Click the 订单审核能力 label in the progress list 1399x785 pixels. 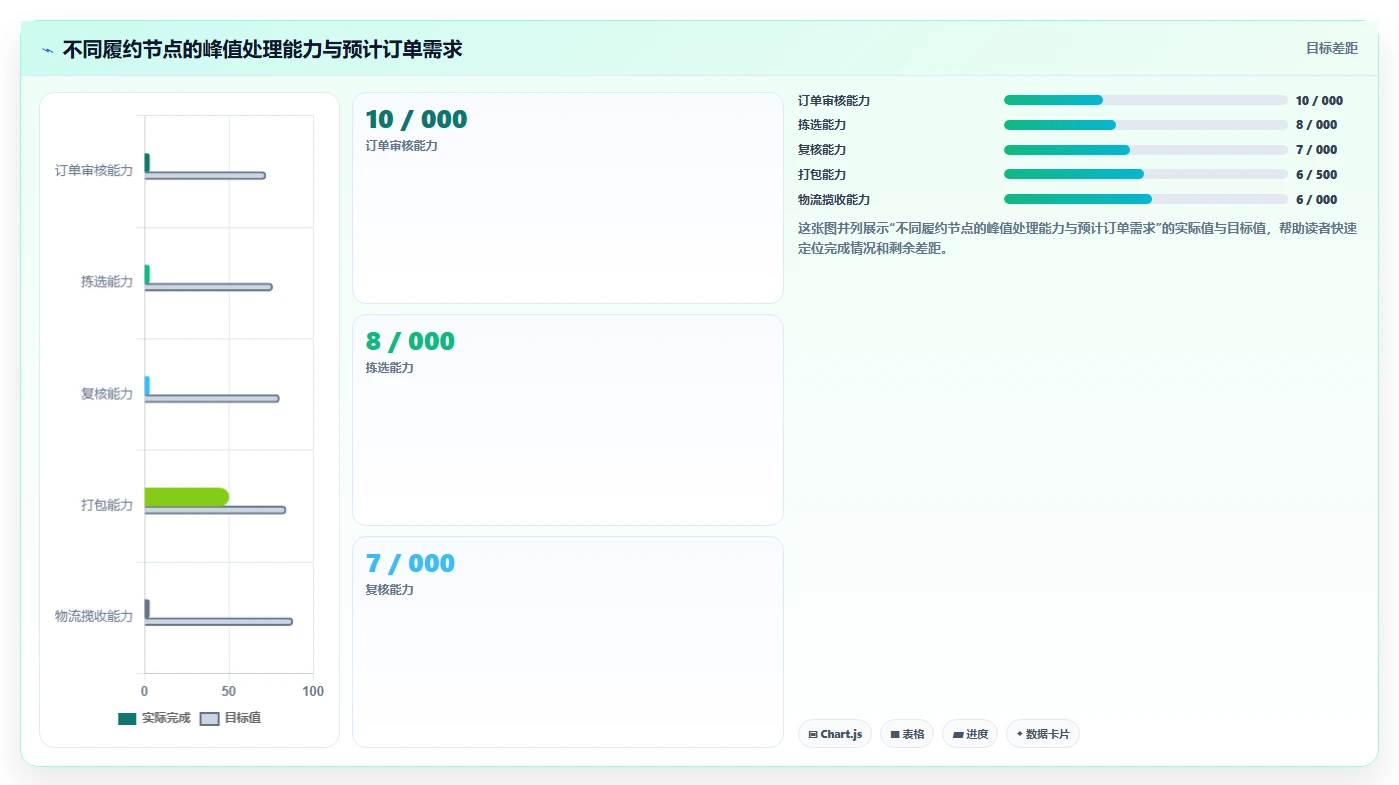click(834, 101)
